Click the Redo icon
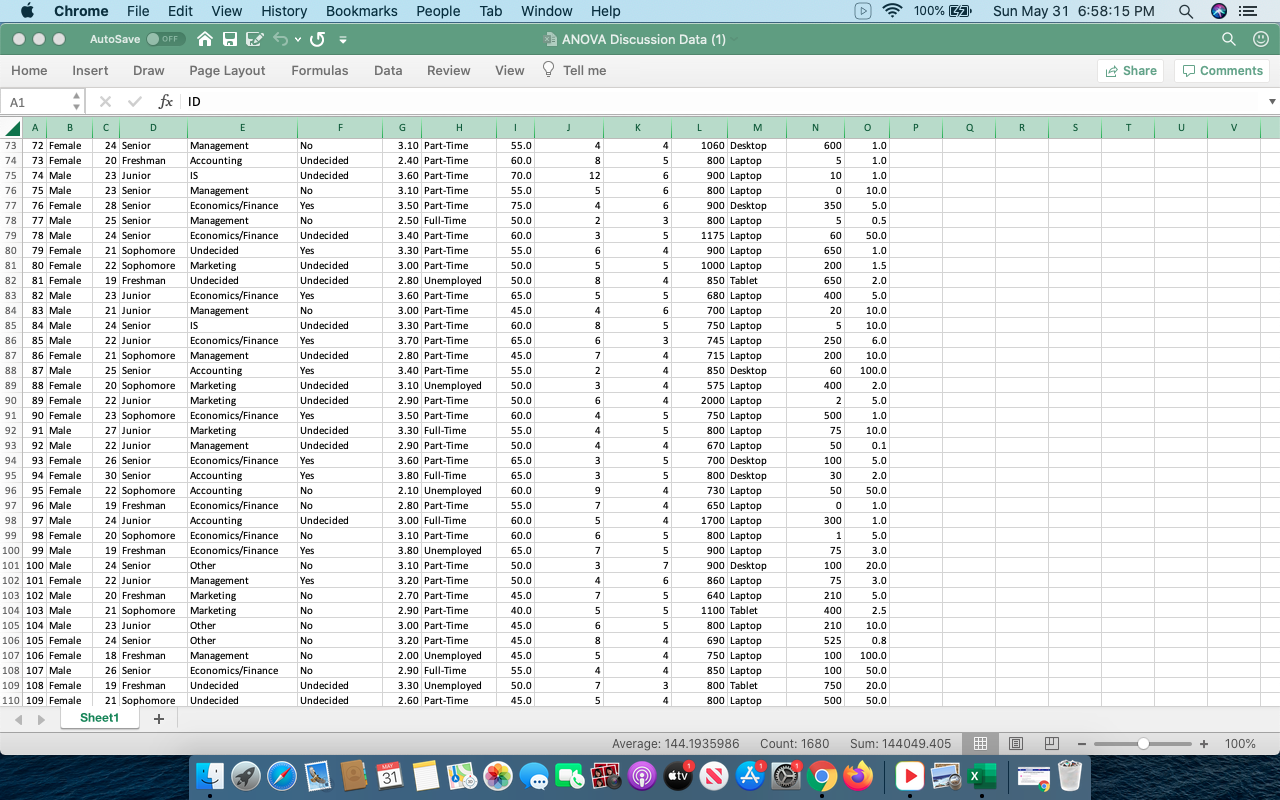The image size is (1280, 800). pos(317,40)
